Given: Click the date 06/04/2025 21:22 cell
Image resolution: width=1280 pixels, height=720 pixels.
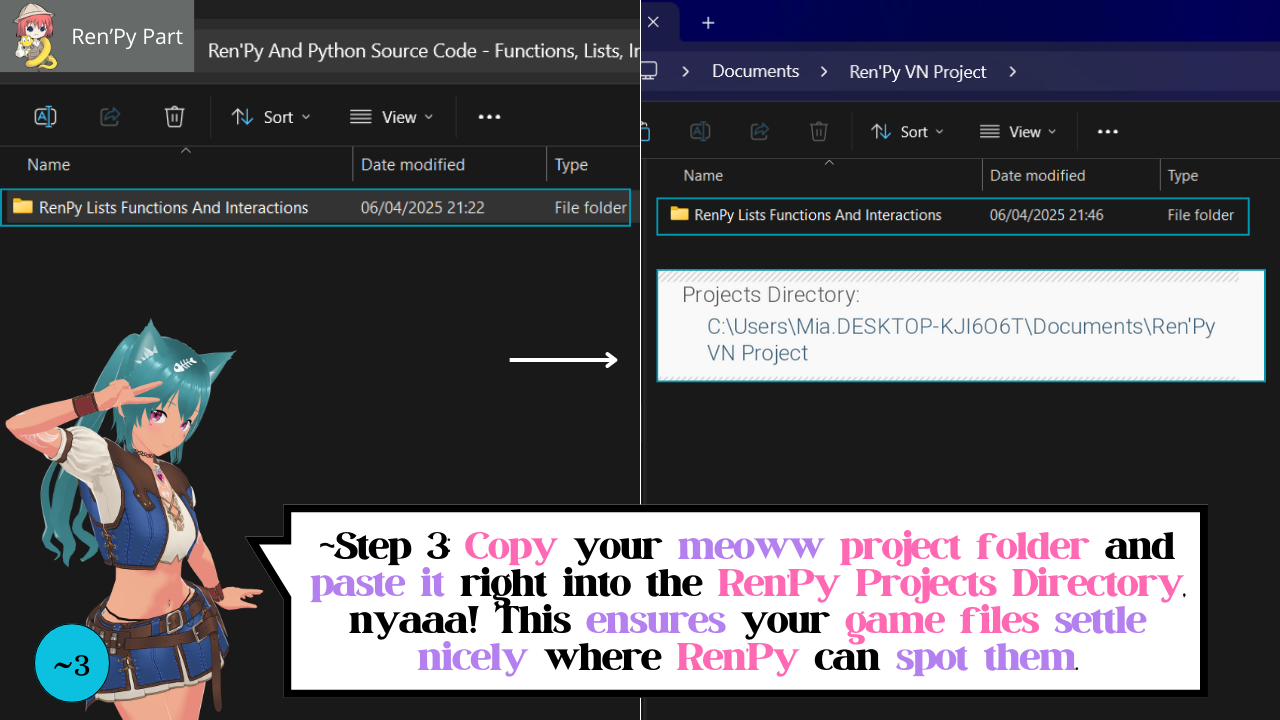Looking at the screenshot, I should (x=423, y=208).
